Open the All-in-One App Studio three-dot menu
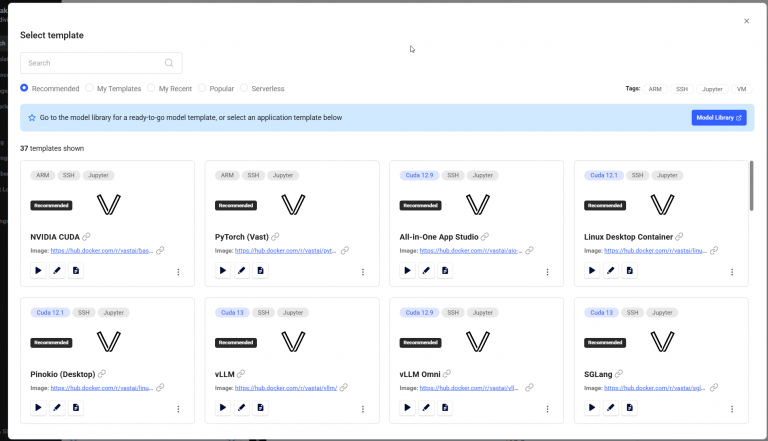Screen dimensions: 768x441 [548, 272]
